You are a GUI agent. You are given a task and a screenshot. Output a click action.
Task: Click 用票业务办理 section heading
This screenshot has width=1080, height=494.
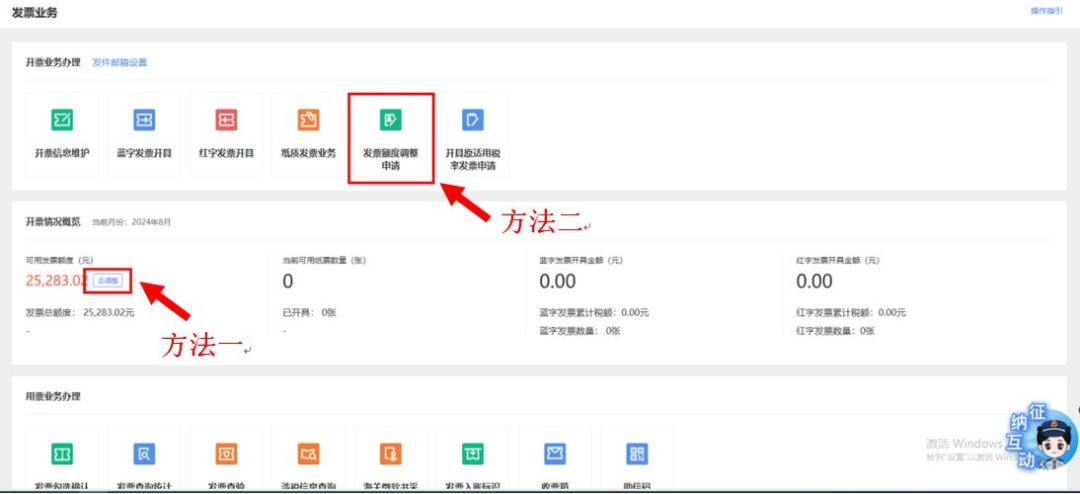click(x=53, y=397)
